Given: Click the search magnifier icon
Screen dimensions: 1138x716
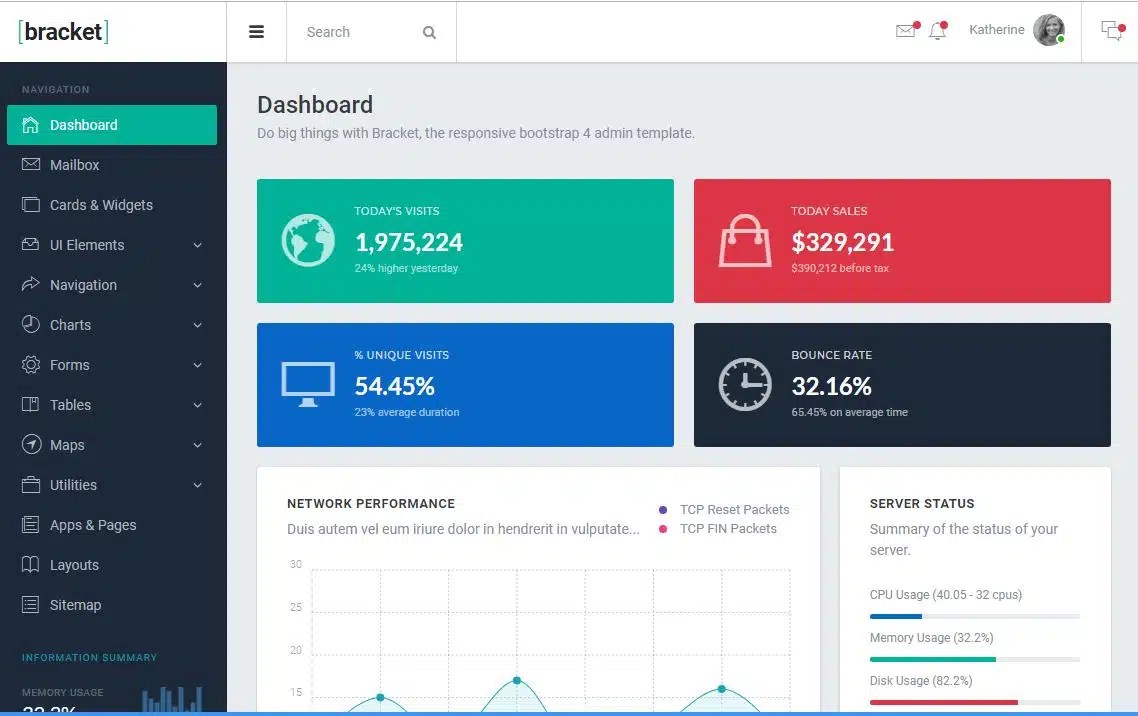Looking at the screenshot, I should point(429,32).
